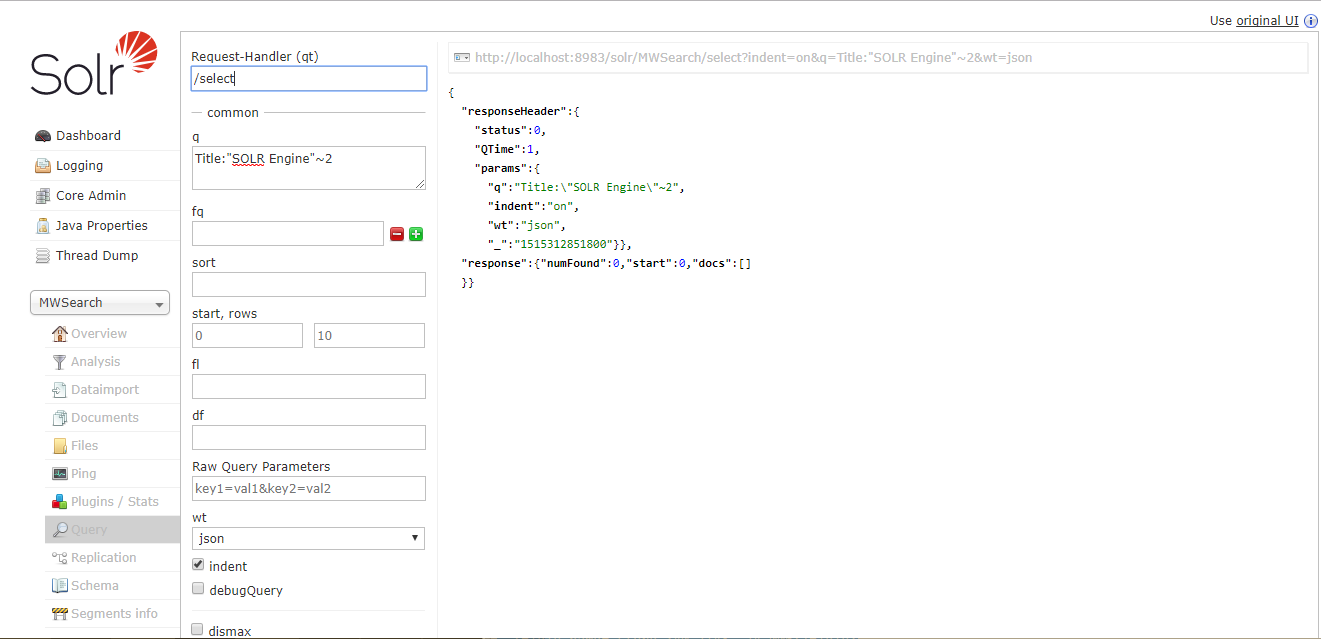
Task: Select the Dataimport menu item
Action: (x=105, y=390)
